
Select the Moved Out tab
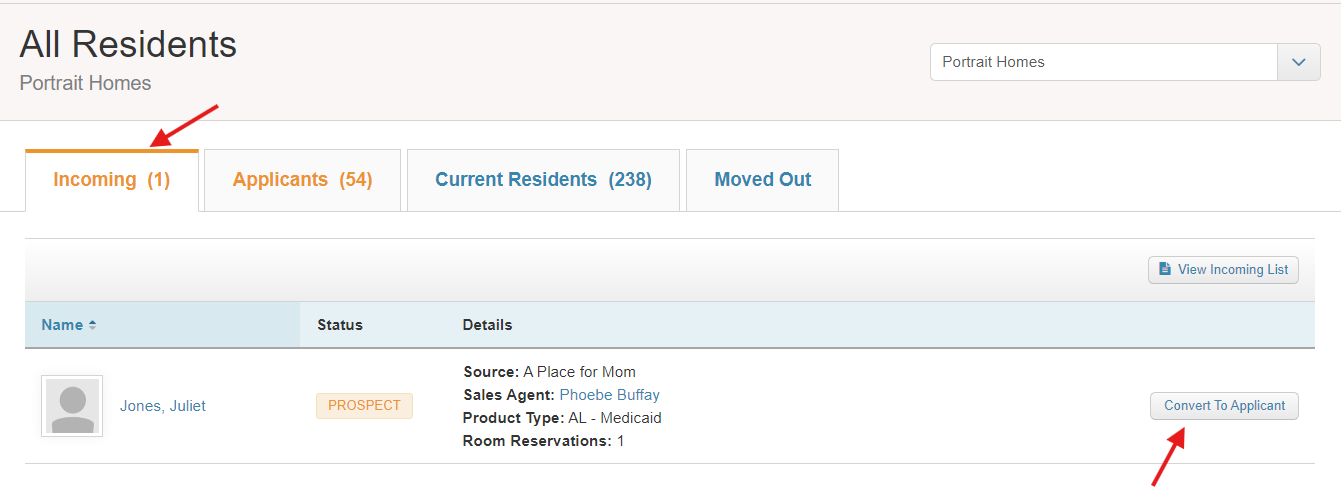point(762,180)
